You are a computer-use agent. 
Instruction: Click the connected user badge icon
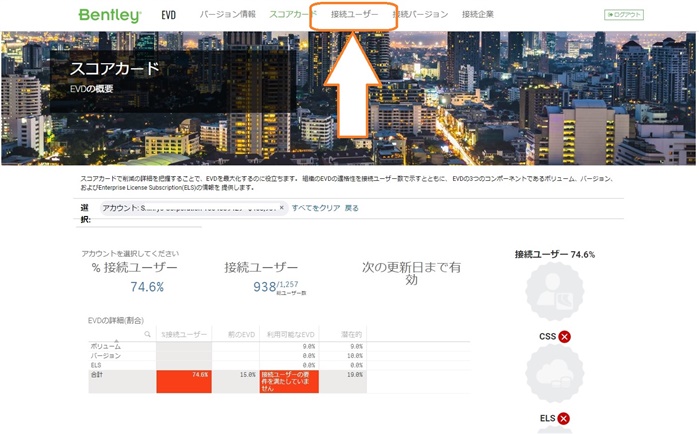(x=555, y=291)
